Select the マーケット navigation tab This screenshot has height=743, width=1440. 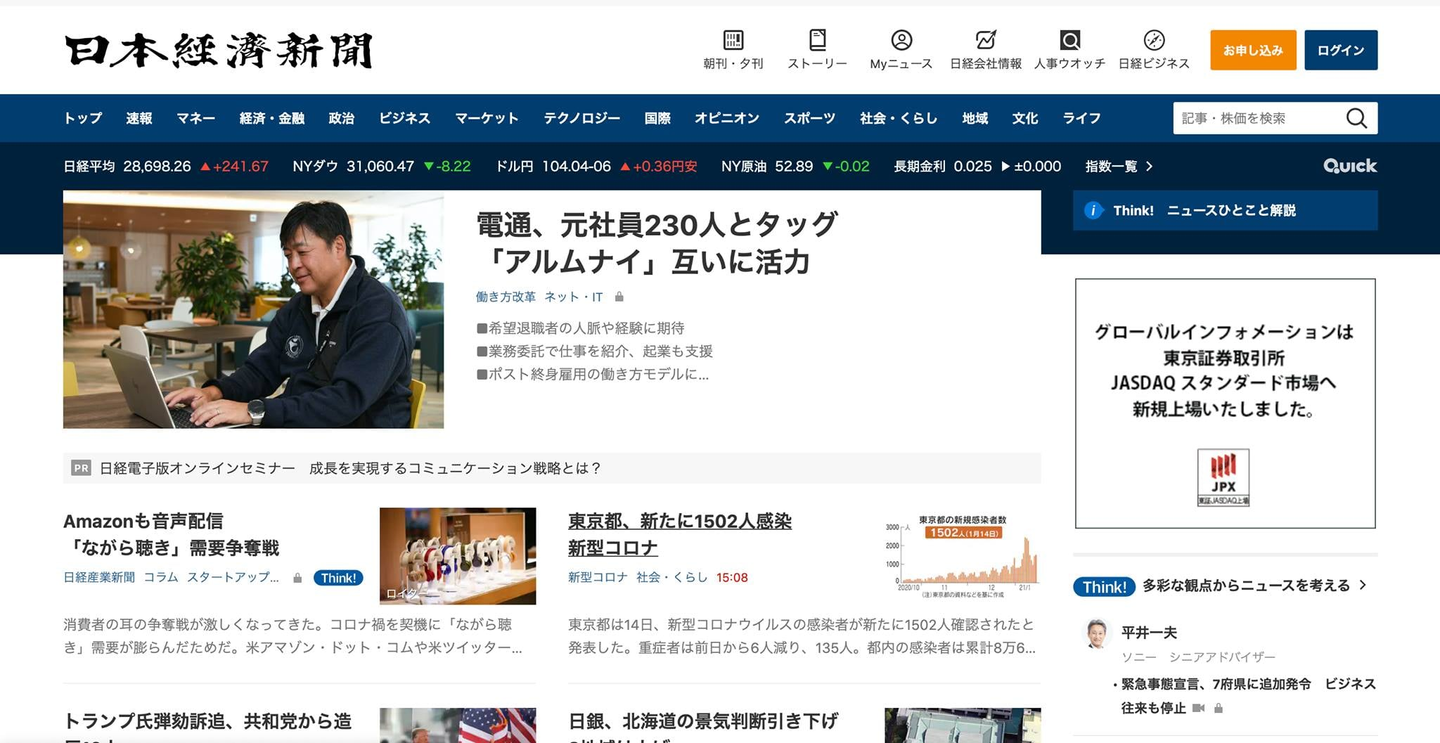(487, 118)
